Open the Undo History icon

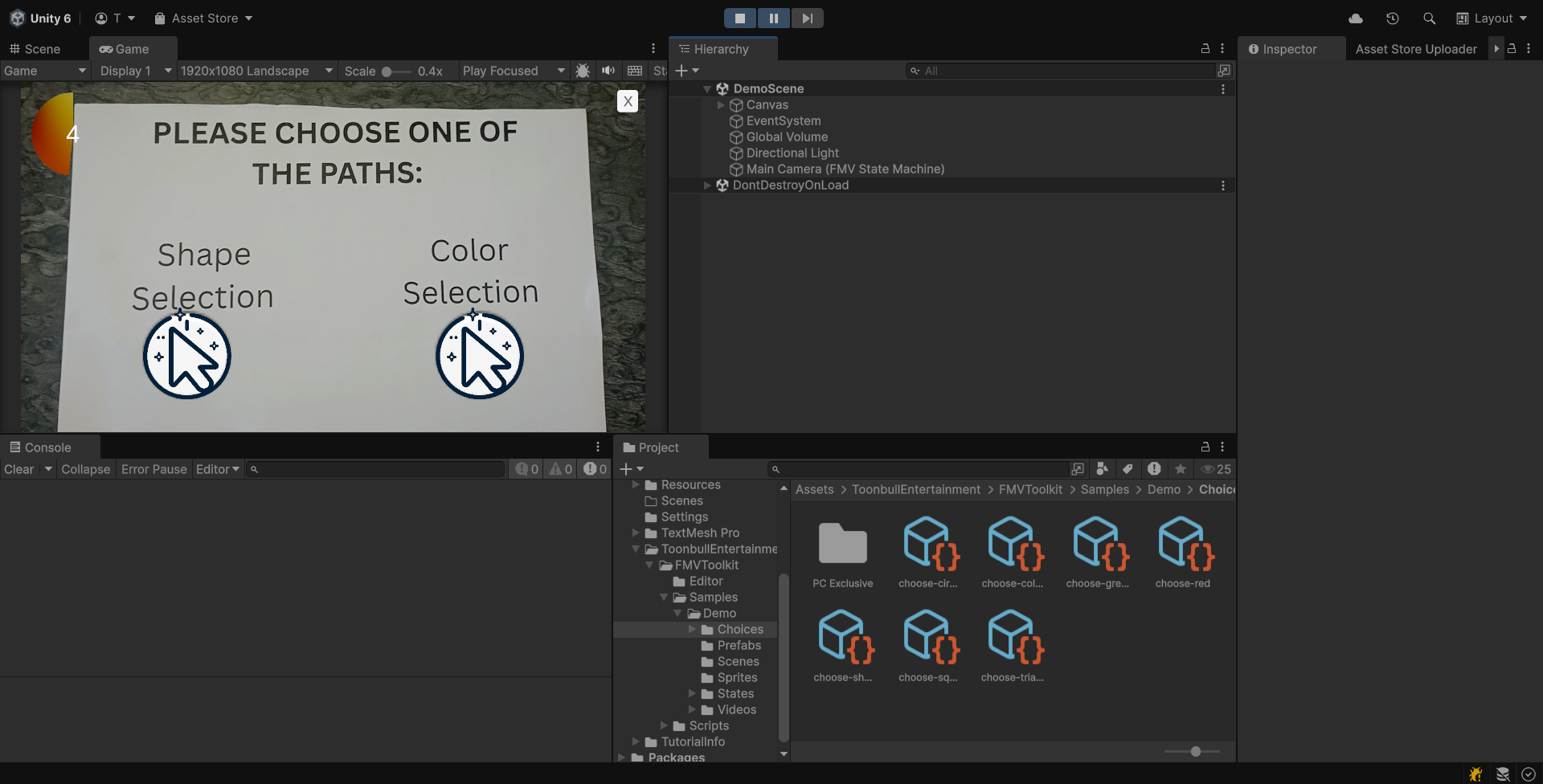1393,18
